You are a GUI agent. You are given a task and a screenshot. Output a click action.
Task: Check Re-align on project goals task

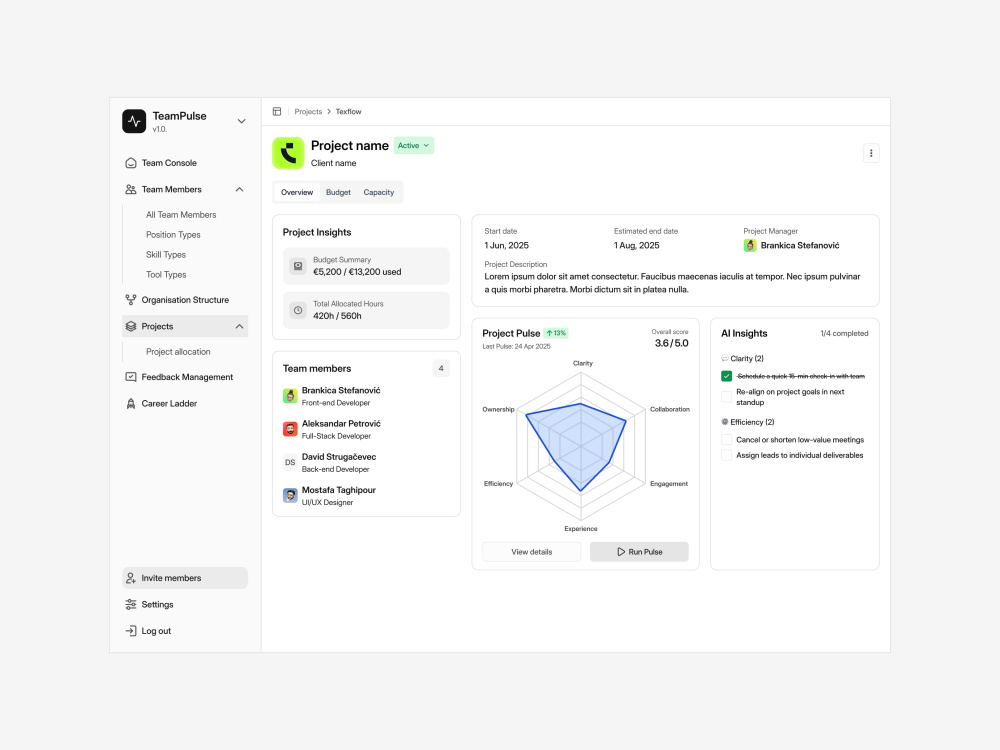(x=726, y=397)
